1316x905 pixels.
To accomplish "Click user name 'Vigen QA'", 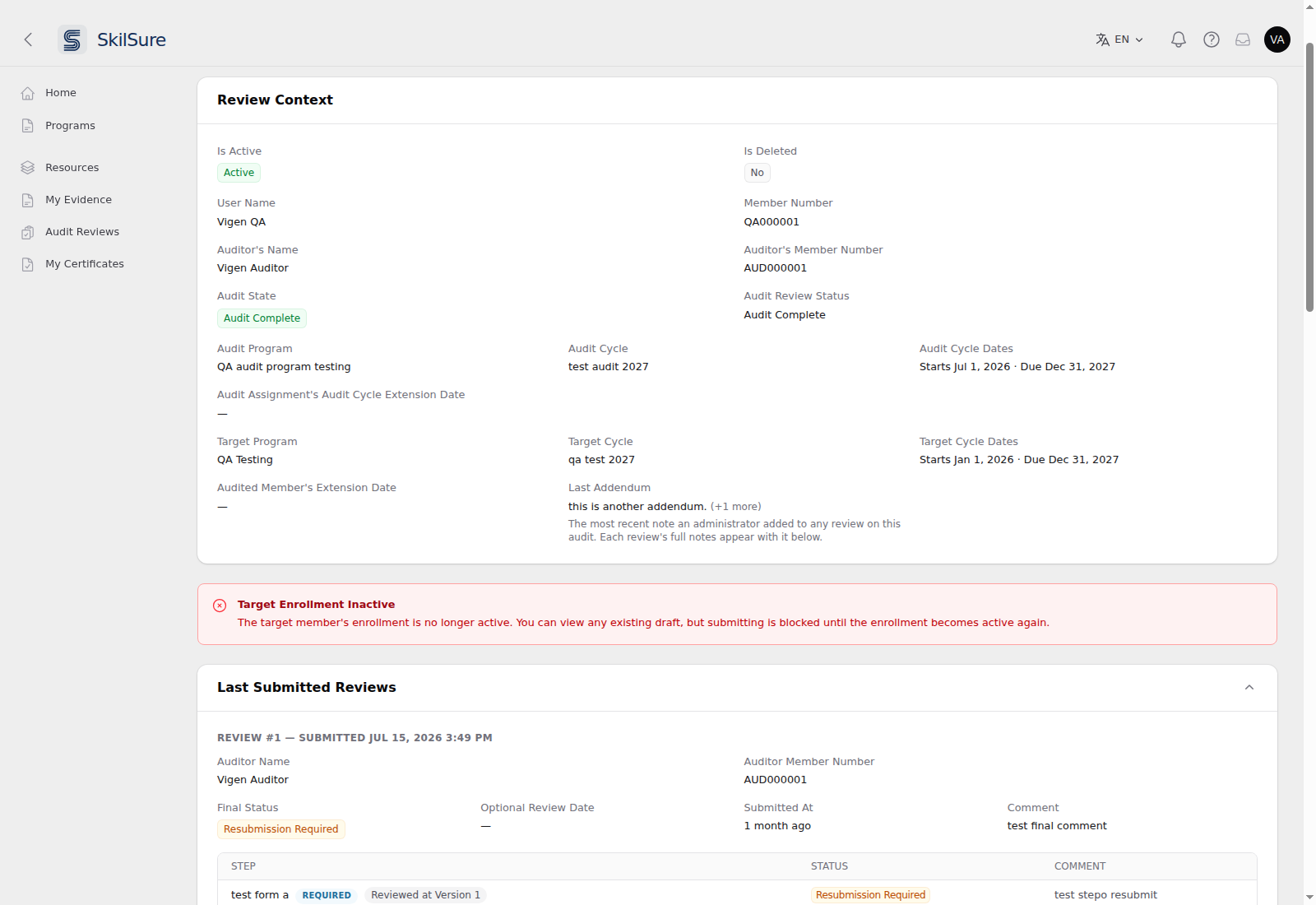I will click(241, 222).
